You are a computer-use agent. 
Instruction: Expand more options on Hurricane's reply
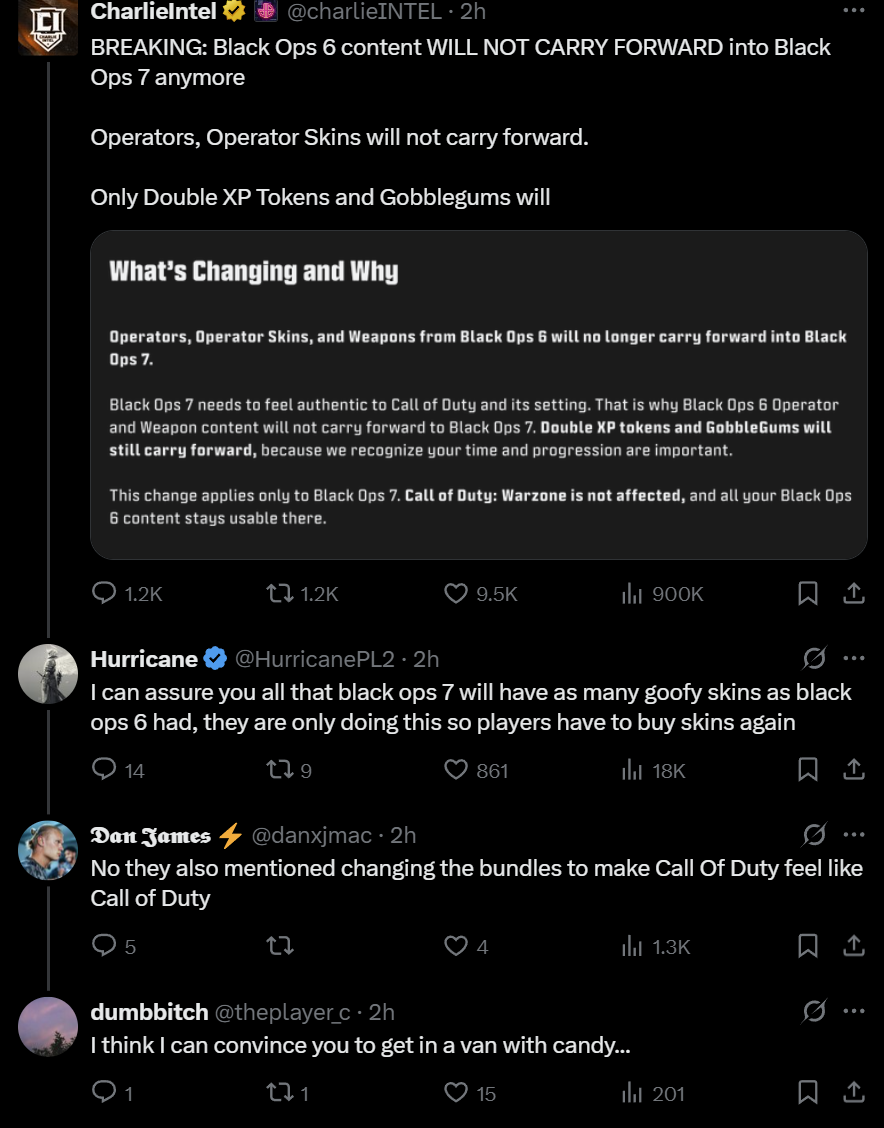pos(853,658)
